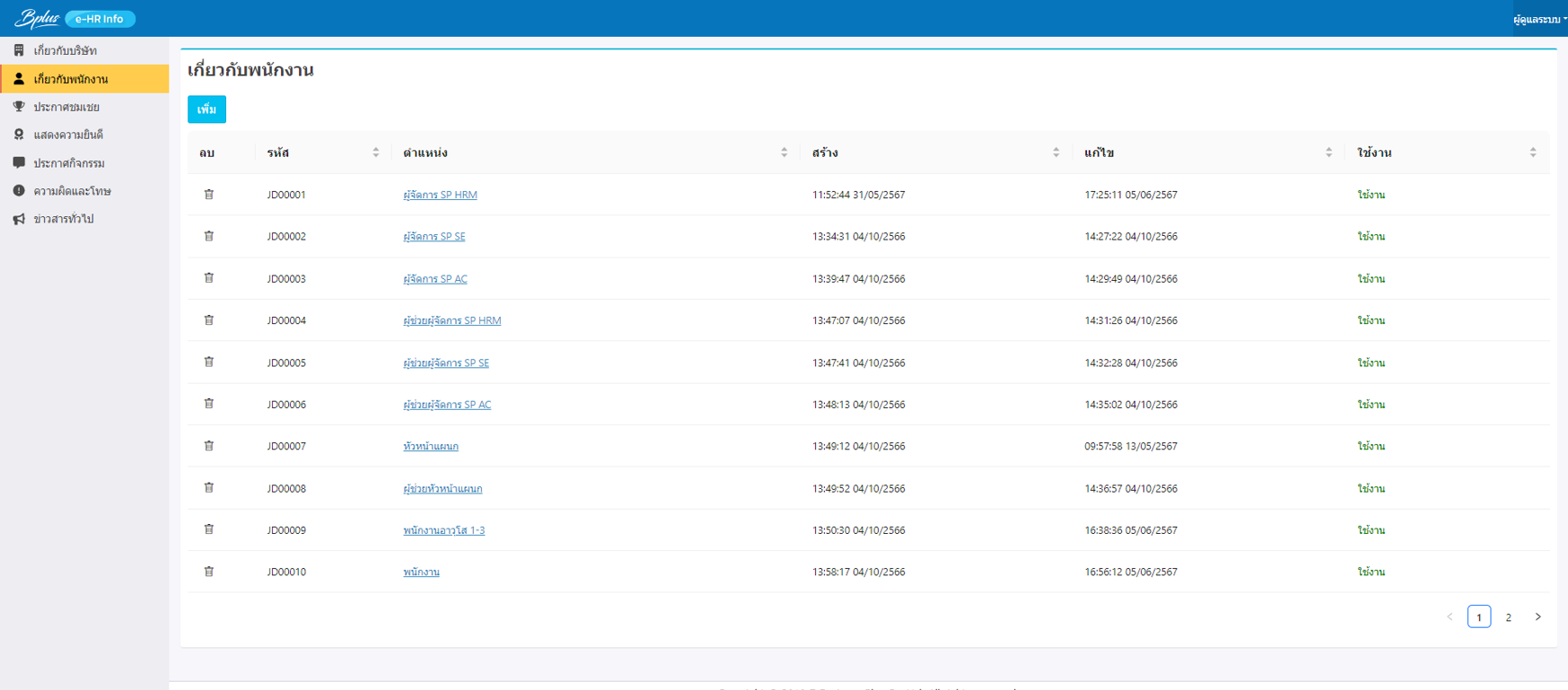Delete the JD00002 row using trash icon
The image size is (1568, 690).
point(208,236)
